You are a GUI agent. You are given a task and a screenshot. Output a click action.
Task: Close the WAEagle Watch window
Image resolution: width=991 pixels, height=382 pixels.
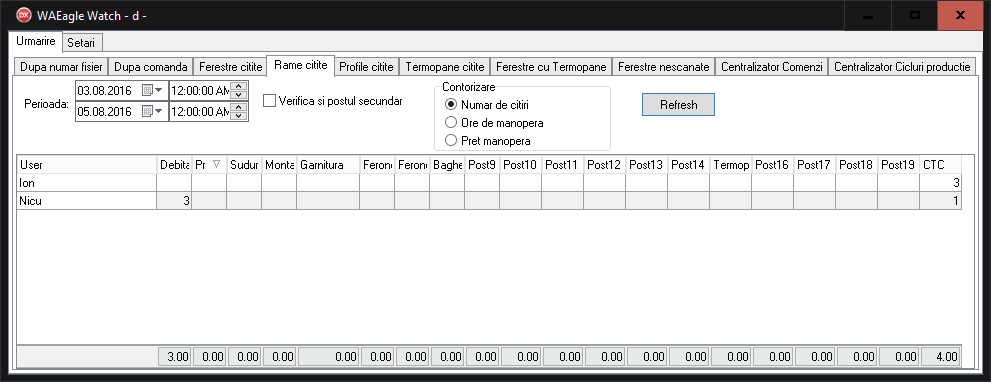(x=961, y=15)
